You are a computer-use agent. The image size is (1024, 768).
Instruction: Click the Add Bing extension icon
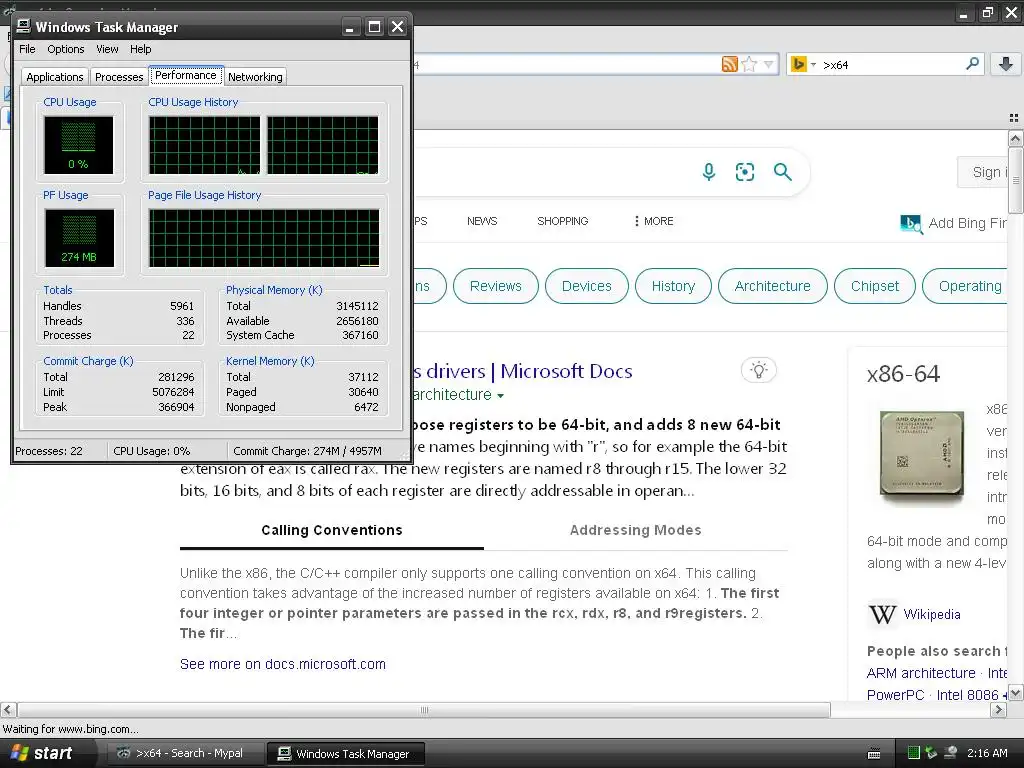(x=911, y=224)
